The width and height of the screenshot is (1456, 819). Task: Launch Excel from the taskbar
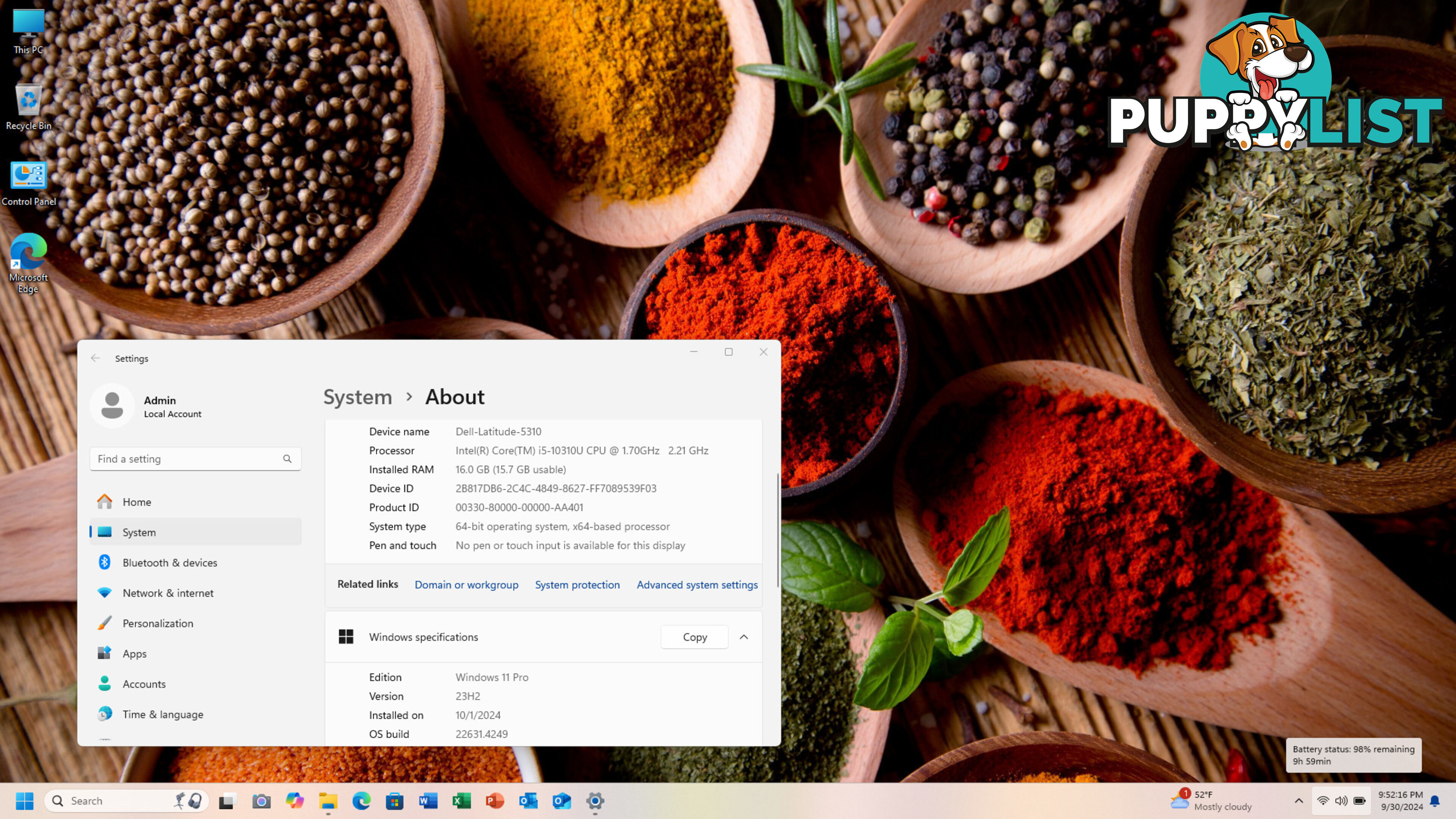[461, 800]
